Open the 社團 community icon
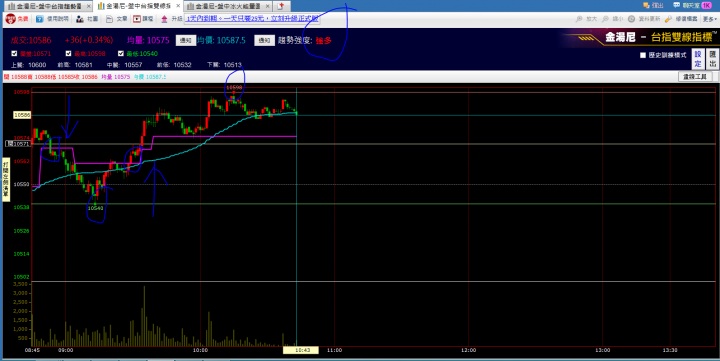The width and height of the screenshot is (720, 361). (80, 19)
